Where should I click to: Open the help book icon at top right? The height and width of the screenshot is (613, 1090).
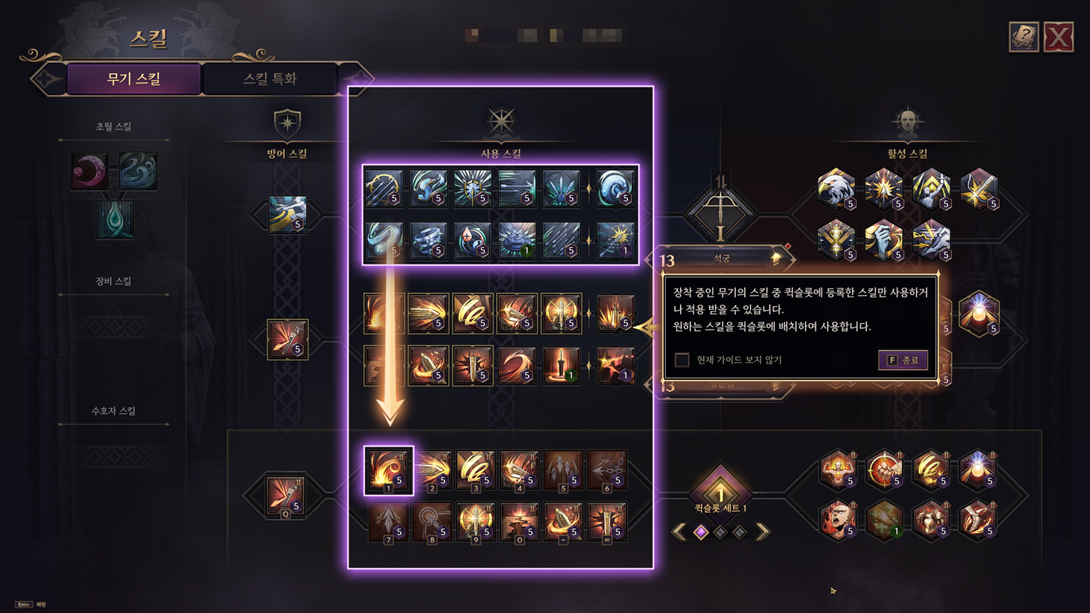[x=1023, y=37]
